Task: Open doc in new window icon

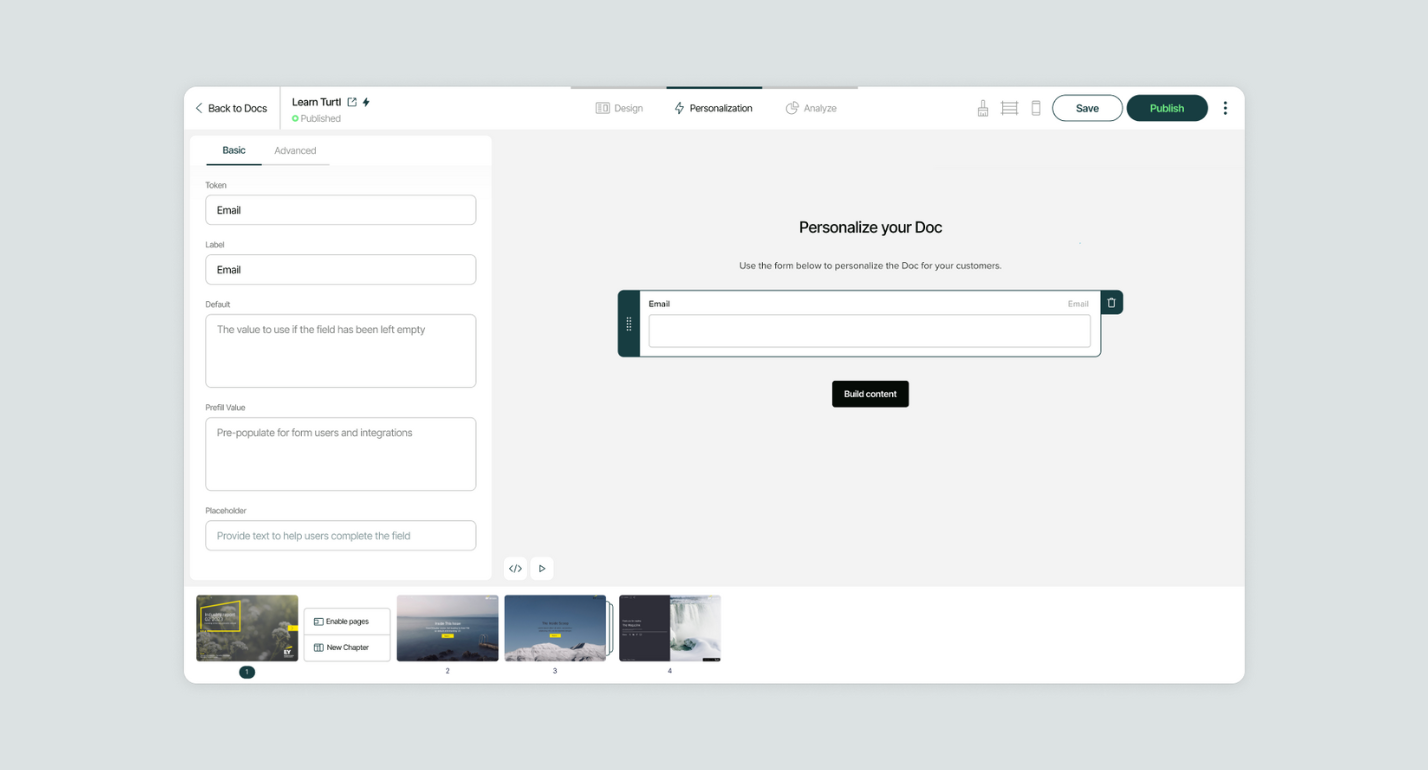Action: [352, 102]
